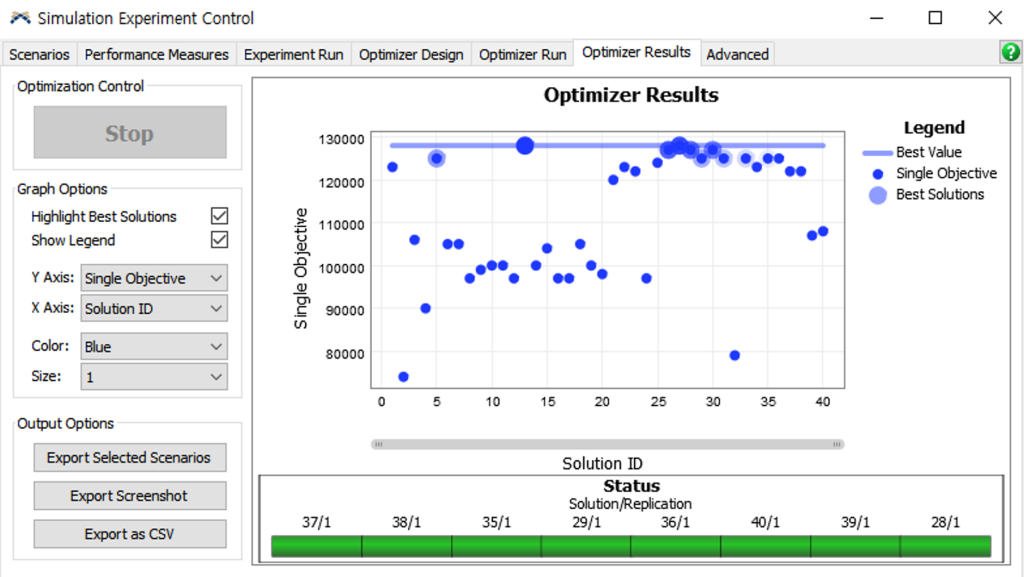This screenshot has height=577, width=1024.
Task: Click the 35/1 status progress segment
Action: pyautogui.click(x=496, y=546)
